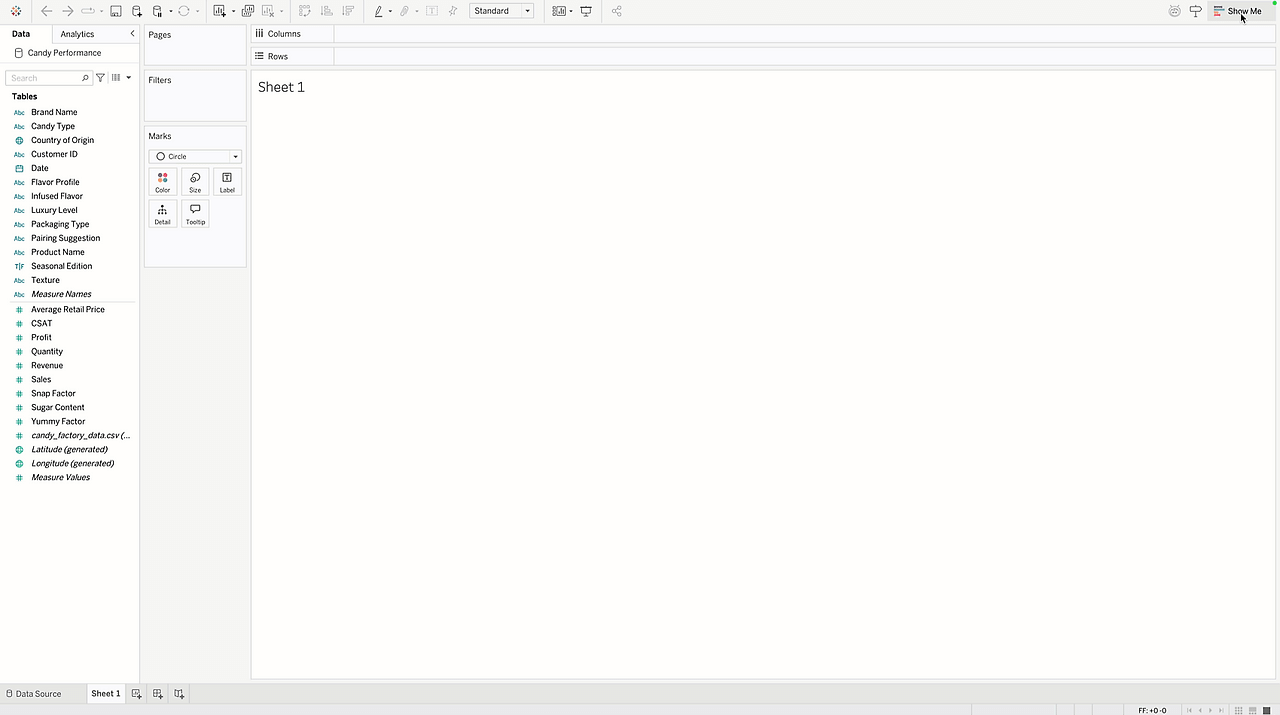Switch to the Analytics tab

pyautogui.click(x=77, y=34)
